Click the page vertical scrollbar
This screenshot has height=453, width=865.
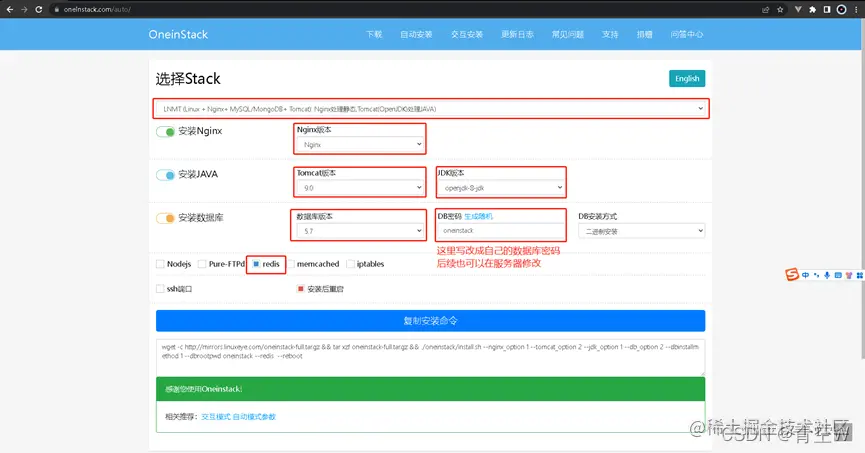(x=862, y=189)
